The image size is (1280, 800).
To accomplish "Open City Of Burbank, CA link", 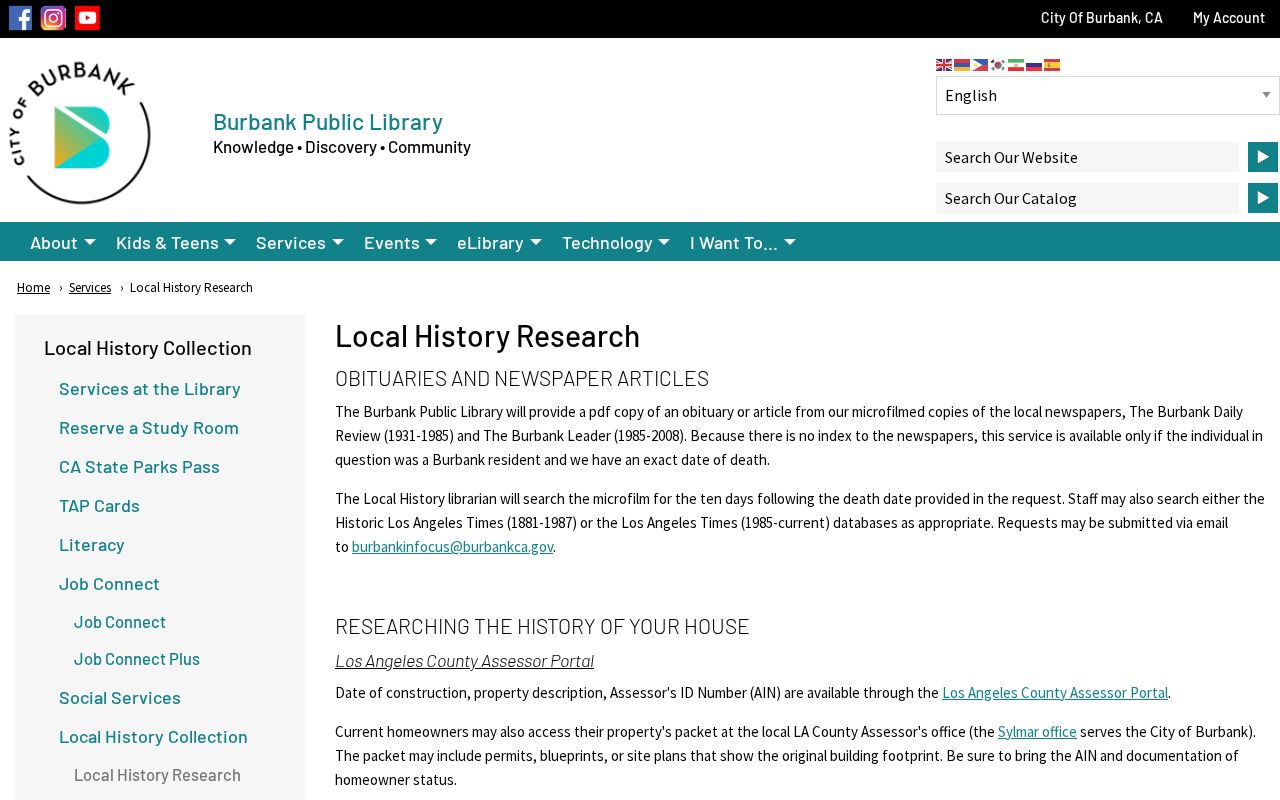I will coord(1101,18).
